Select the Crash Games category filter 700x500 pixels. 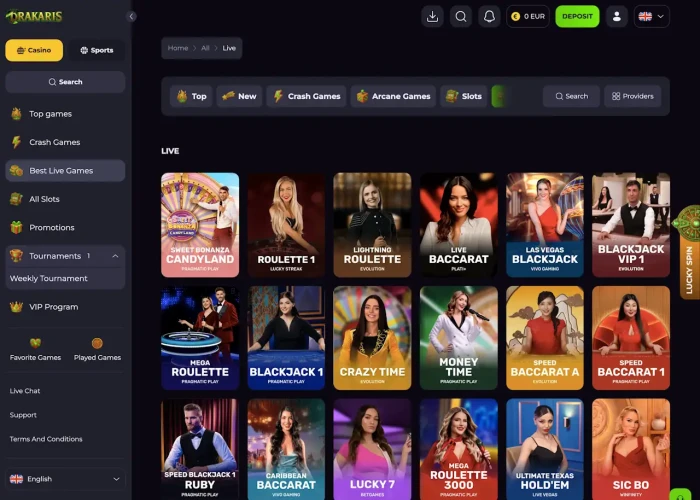306,96
